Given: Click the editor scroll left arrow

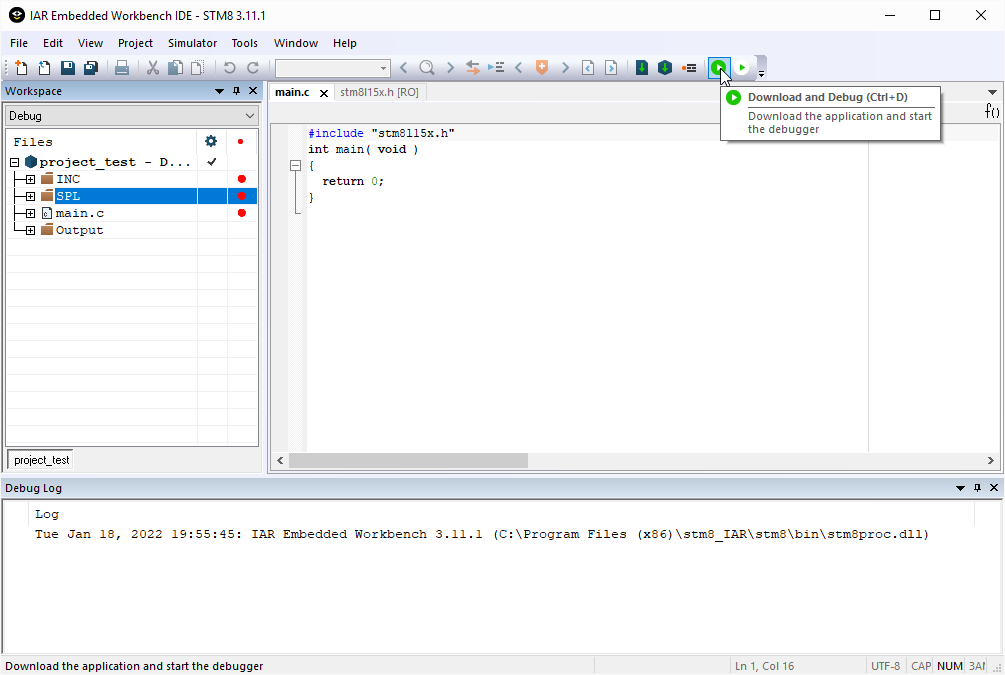Looking at the screenshot, I should [x=280, y=460].
